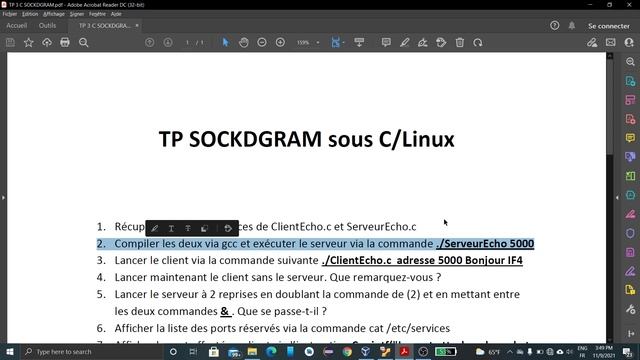The image size is (640, 360).
Task: Click the expand tools pane icon at bottom right
Action: 630,334
